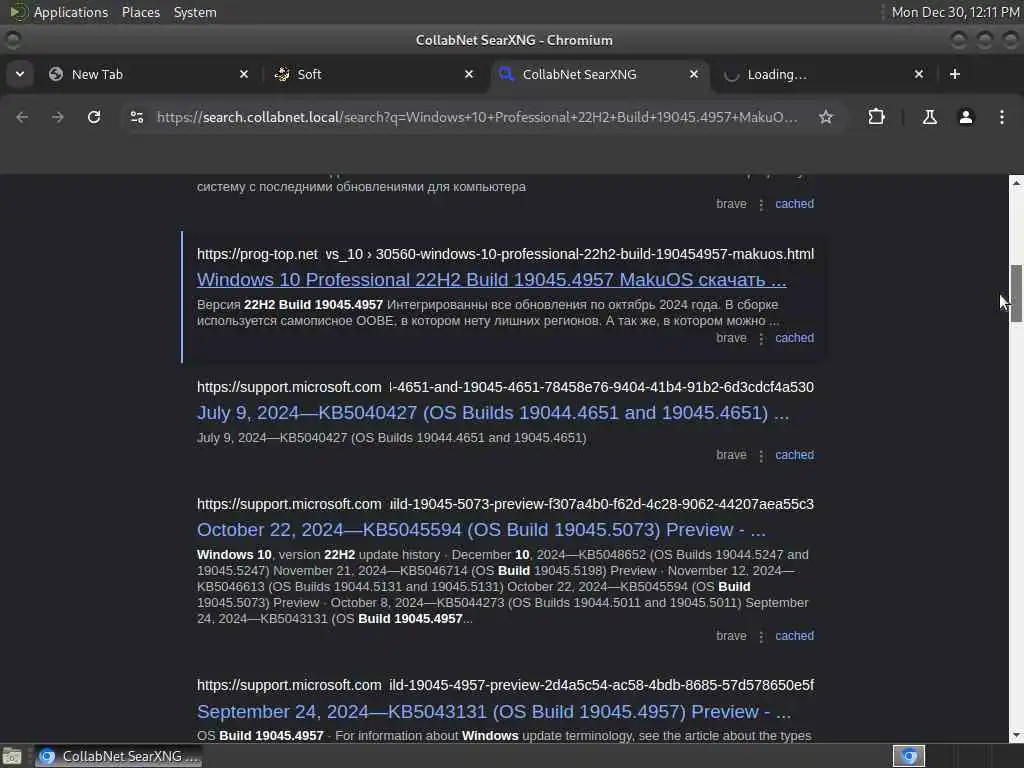Open the Places menu
The width and height of the screenshot is (1024, 768).
(x=140, y=12)
